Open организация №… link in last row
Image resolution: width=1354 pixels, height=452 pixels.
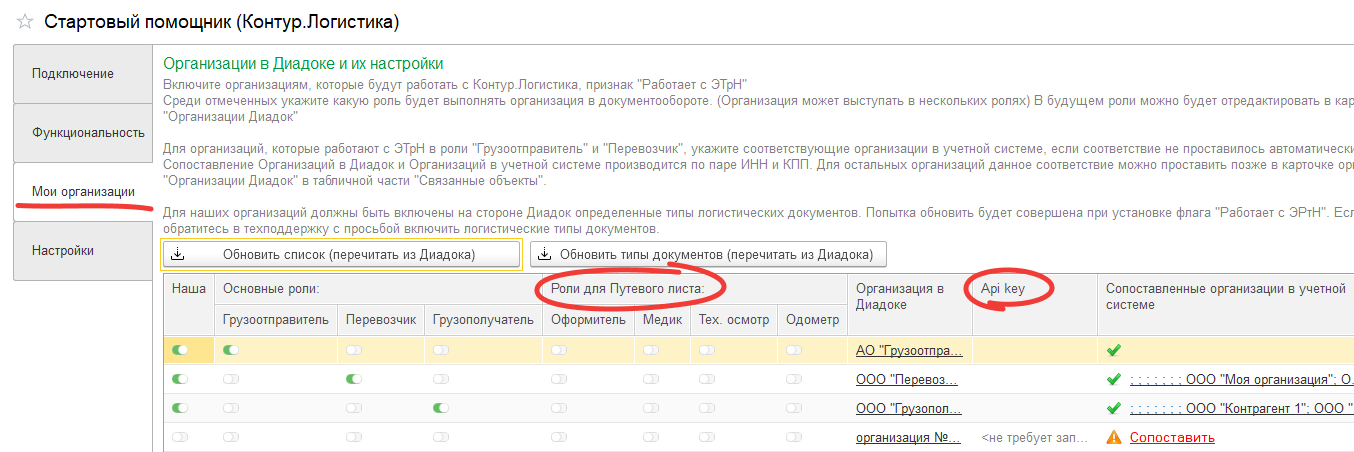click(x=909, y=438)
